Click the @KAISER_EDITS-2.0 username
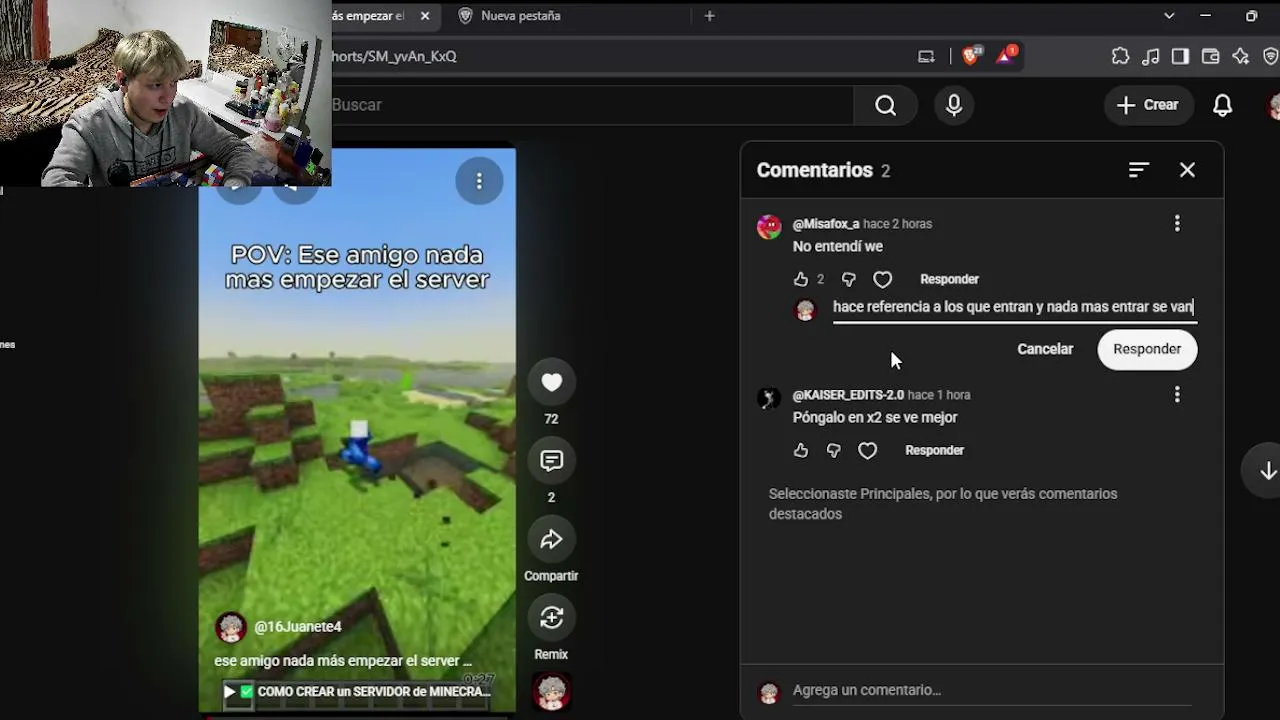This screenshot has width=1280, height=720. pyautogui.click(x=848, y=395)
